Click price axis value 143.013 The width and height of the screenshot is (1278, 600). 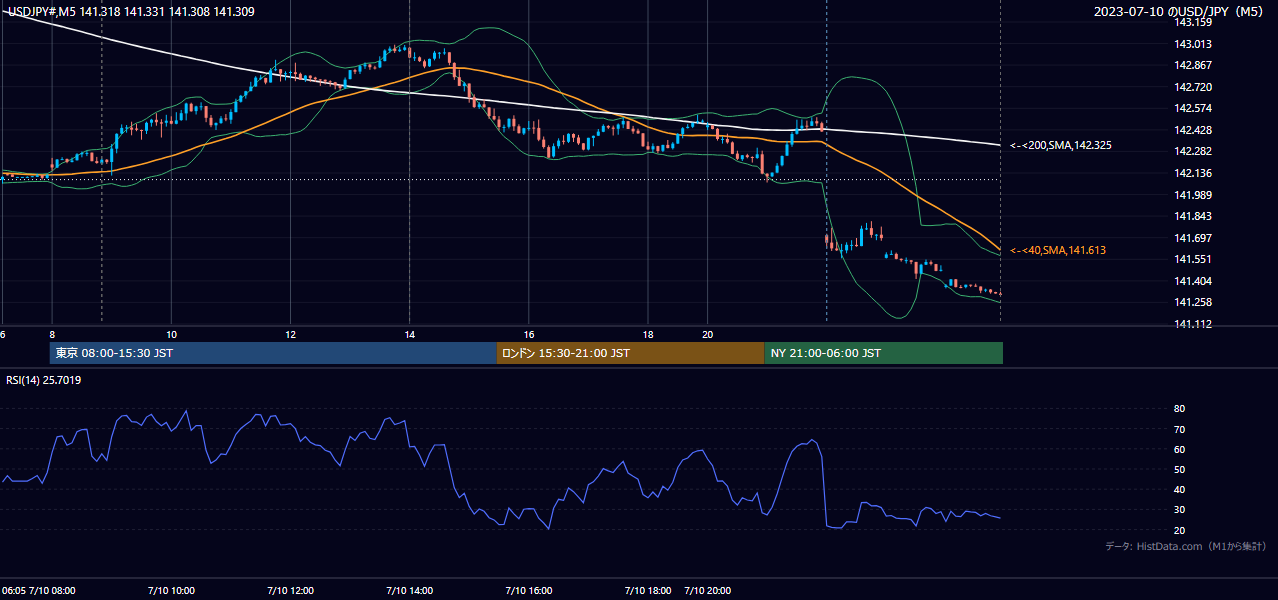[x=1192, y=44]
